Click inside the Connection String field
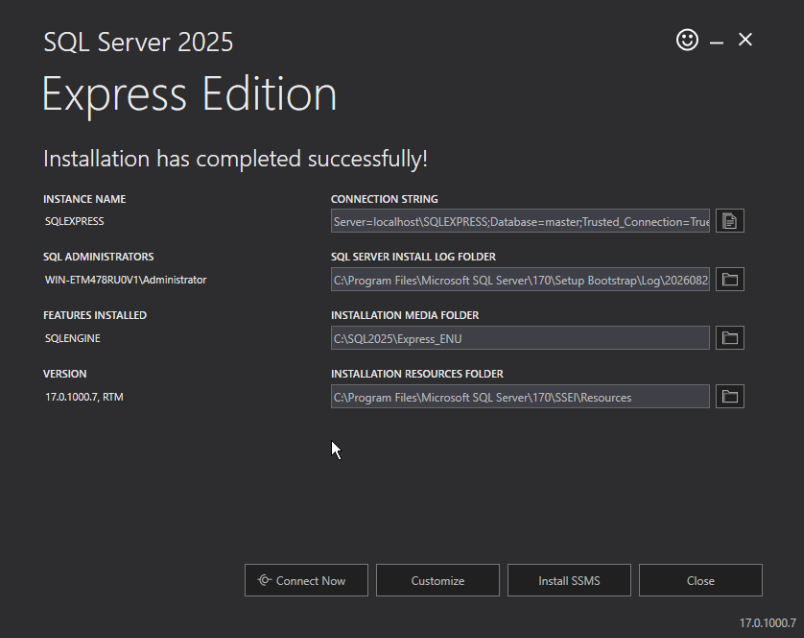This screenshot has width=804, height=638. point(520,221)
